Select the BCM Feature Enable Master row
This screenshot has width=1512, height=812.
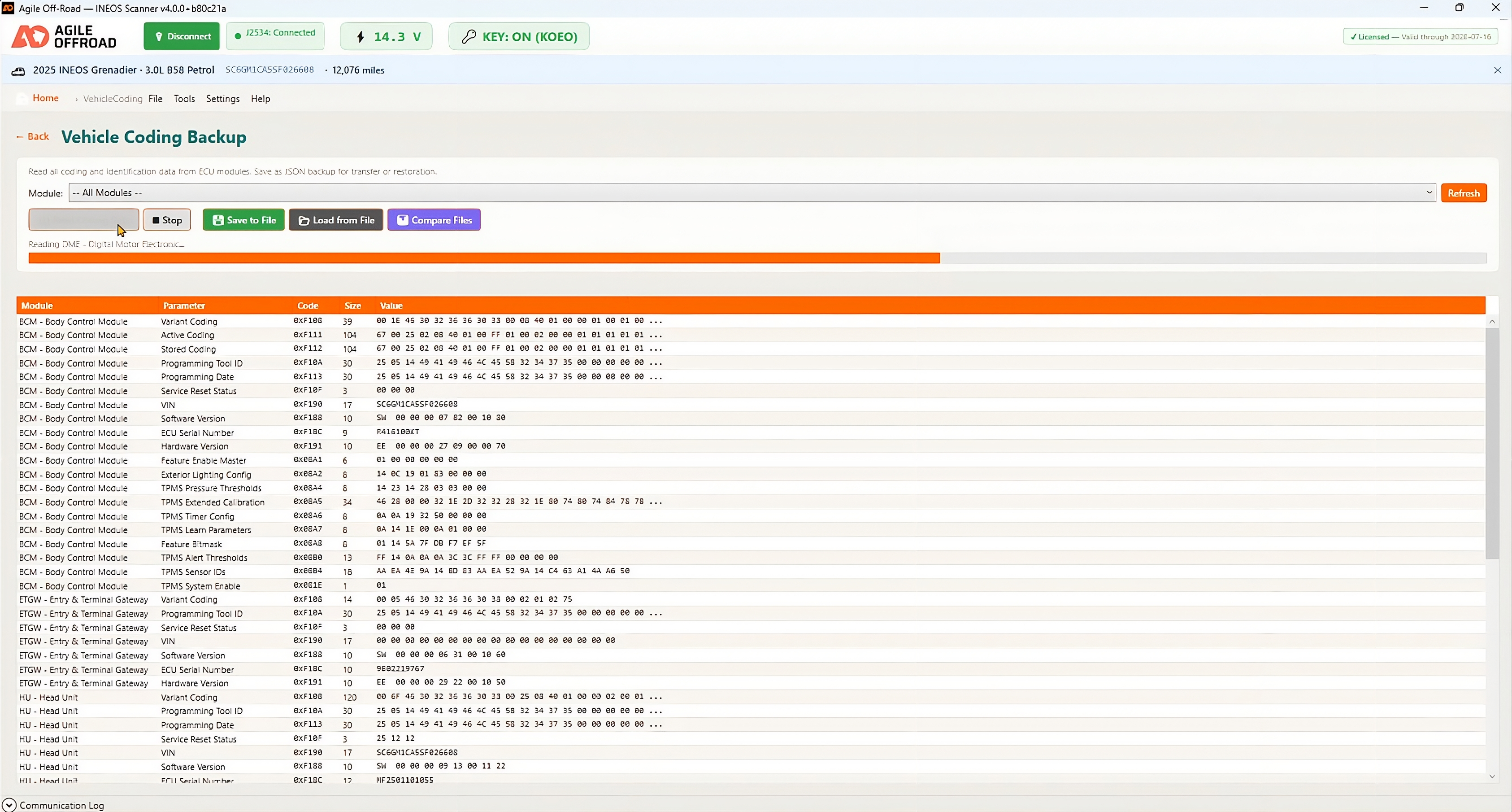[x=752, y=460]
